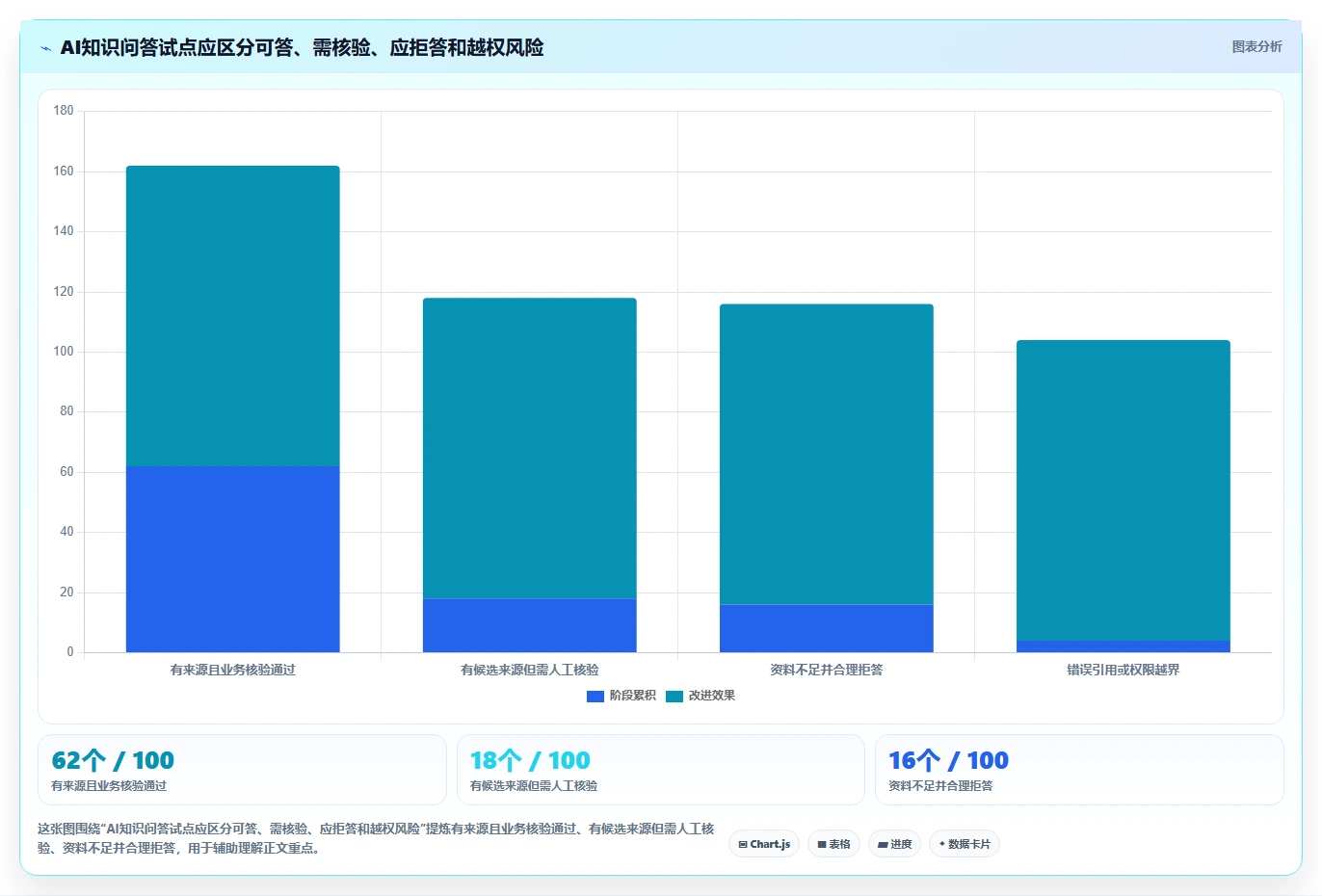This screenshot has height=896, width=1322.
Task: Click the y-axis tick label 20
Action: tap(66, 593)
